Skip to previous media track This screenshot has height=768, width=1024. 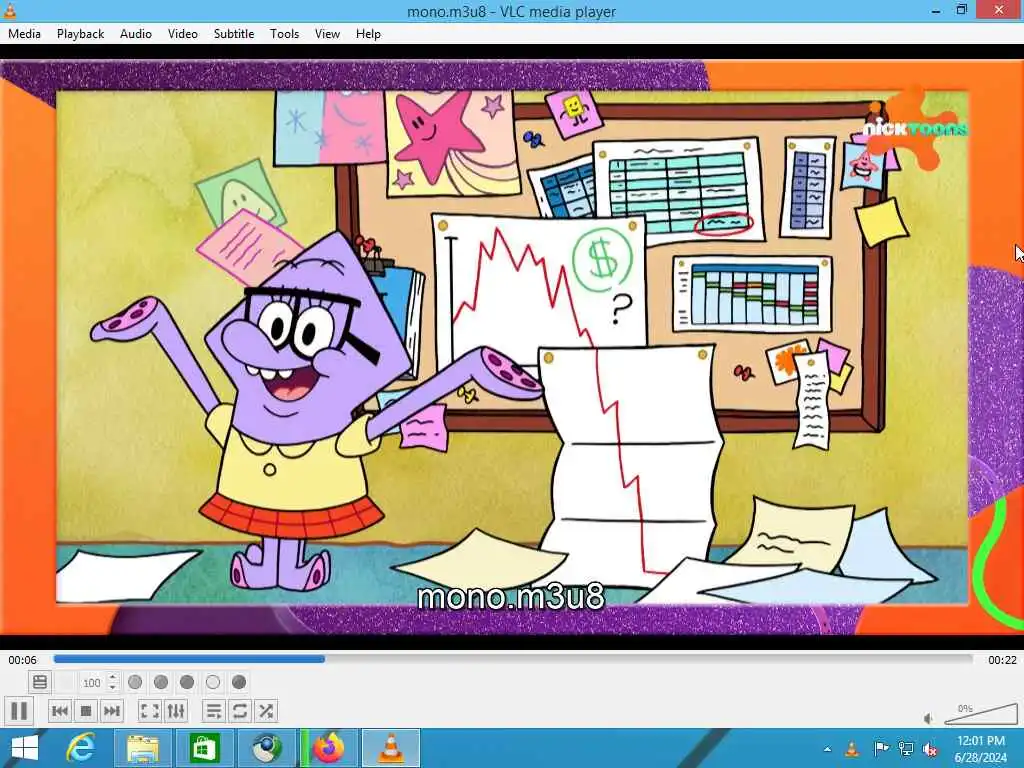[59, 711]
